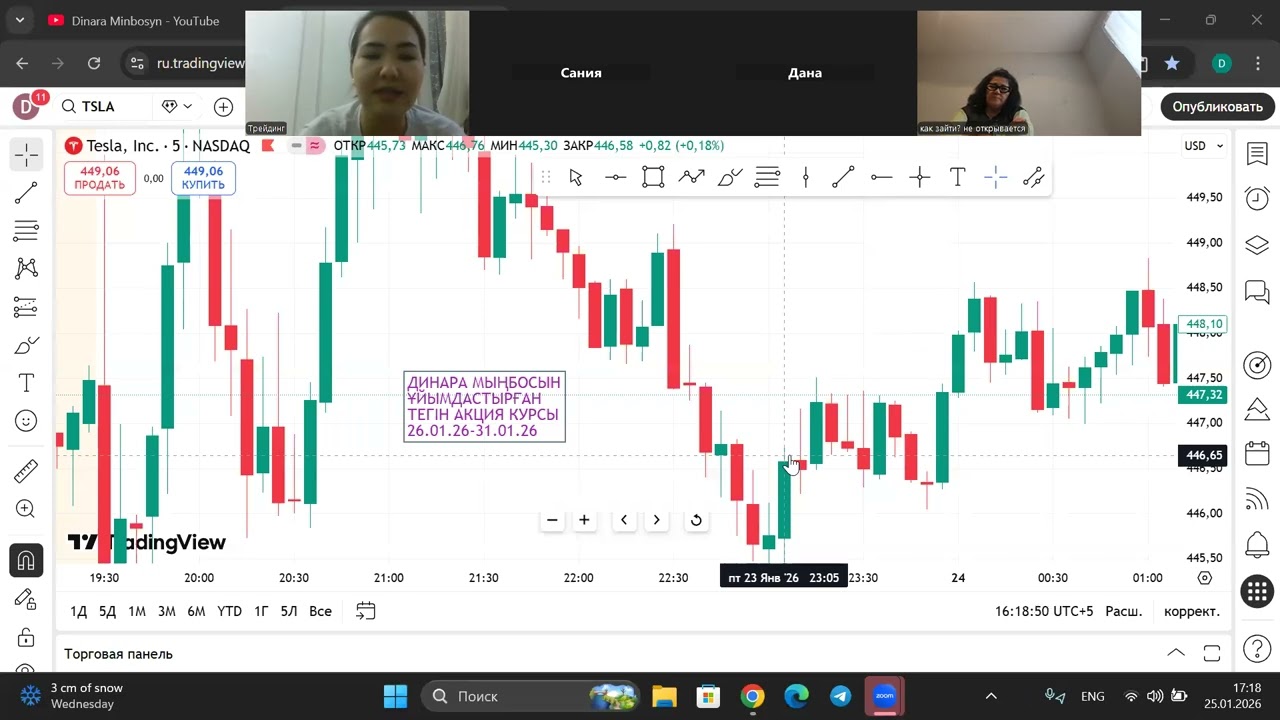Click the blue КУПИТЬ buy button
The image size is (1280, 720).
click(203, 178)
